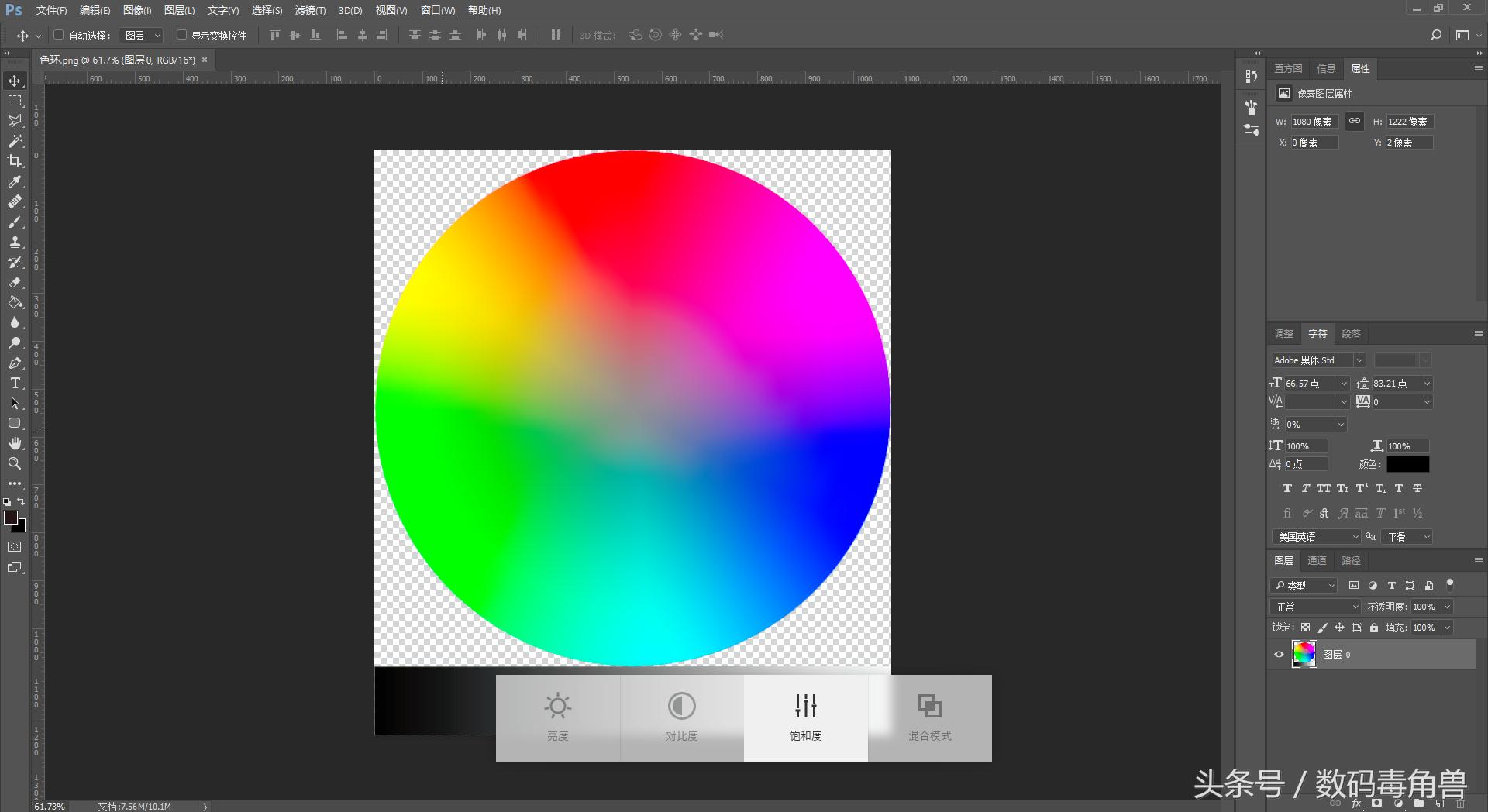Select the Eraser tool

(x=15, y=282)
